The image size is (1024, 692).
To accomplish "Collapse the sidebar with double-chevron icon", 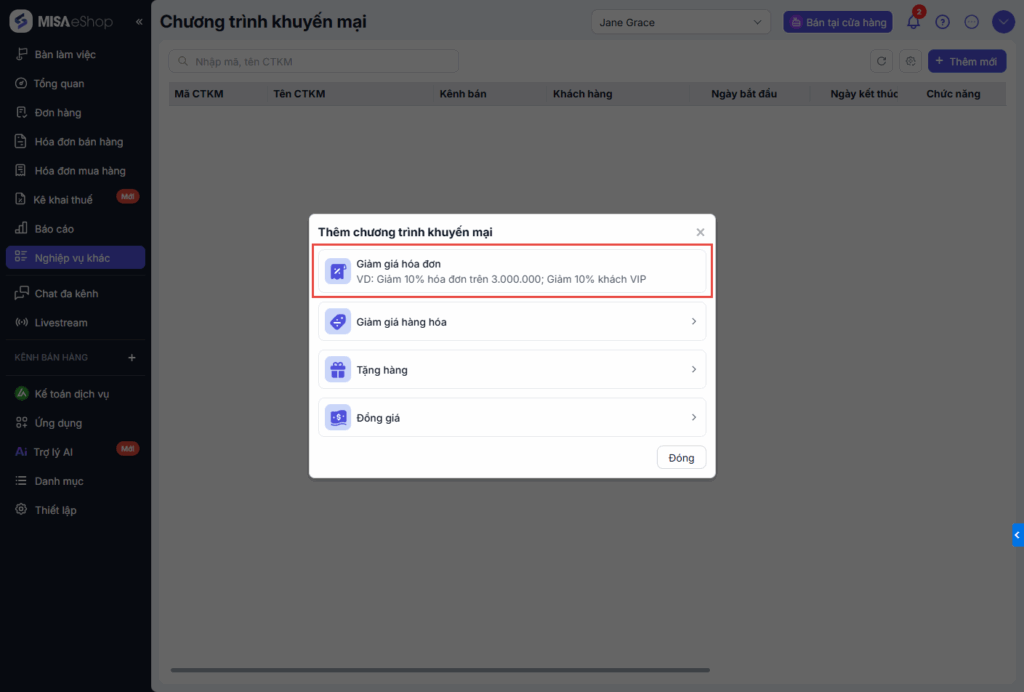I will pyautogui.click(x=139, y=22).
